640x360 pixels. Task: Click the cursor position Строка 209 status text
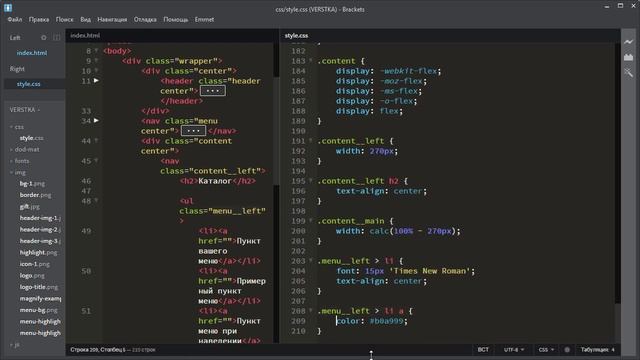click(98, 350)
